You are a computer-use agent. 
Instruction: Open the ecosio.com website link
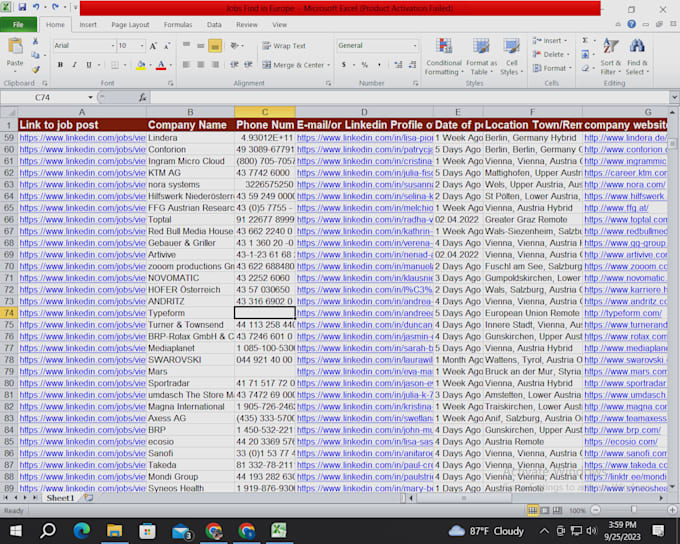click(621, 442)
